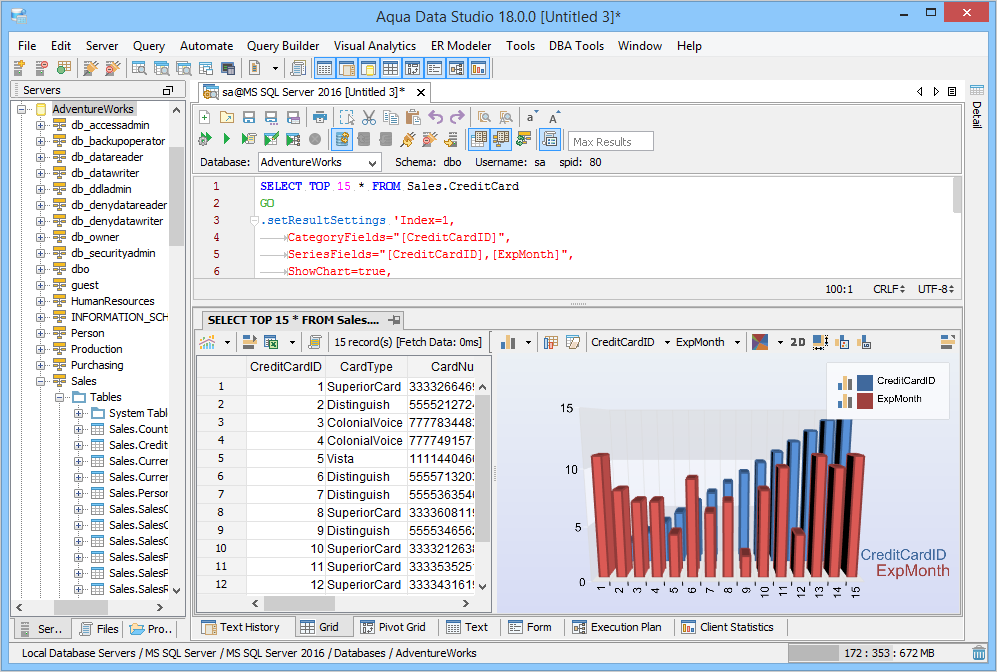997x672 pixels.
Task: Toggle the grid results display button
Action: tap(479, 139)
